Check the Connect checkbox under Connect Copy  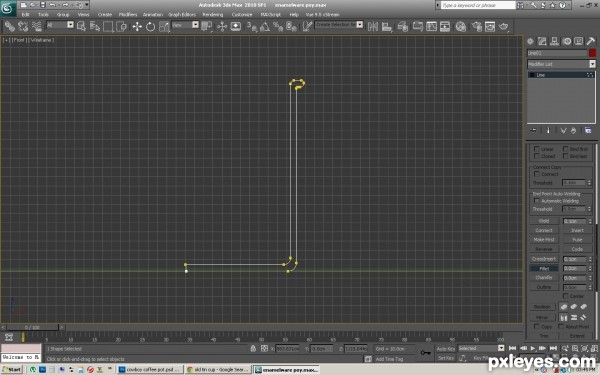536,174
